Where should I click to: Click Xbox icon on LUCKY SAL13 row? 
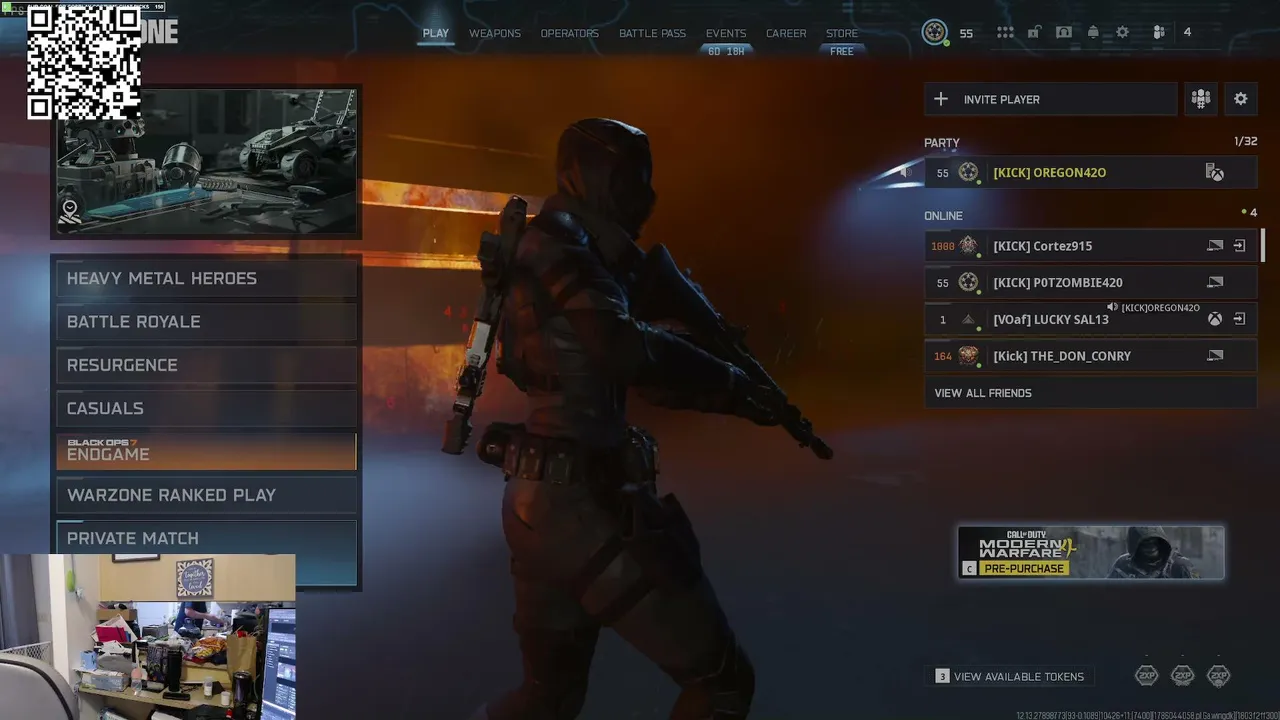click(1214, 320)
